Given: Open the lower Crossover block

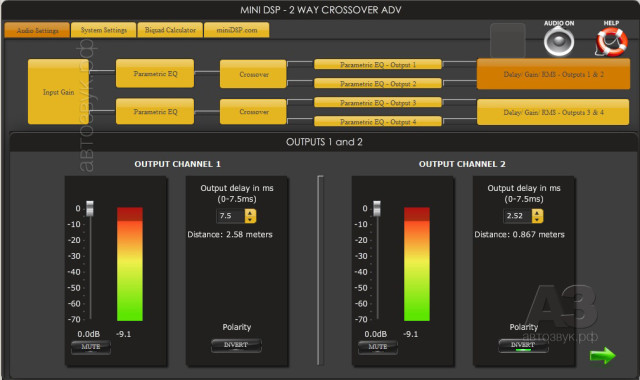Looking at the screenshot, I should pyautogui.click(x=253, y=111).
